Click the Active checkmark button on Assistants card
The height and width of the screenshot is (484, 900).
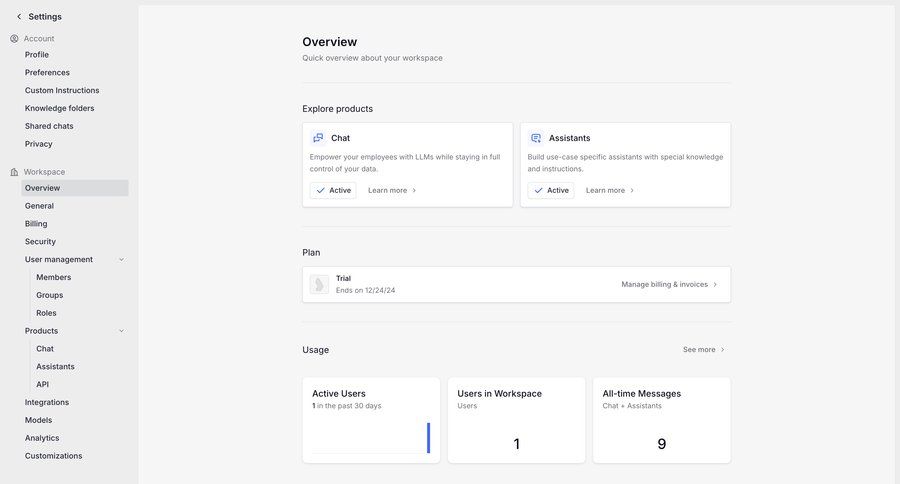(551, 190)
